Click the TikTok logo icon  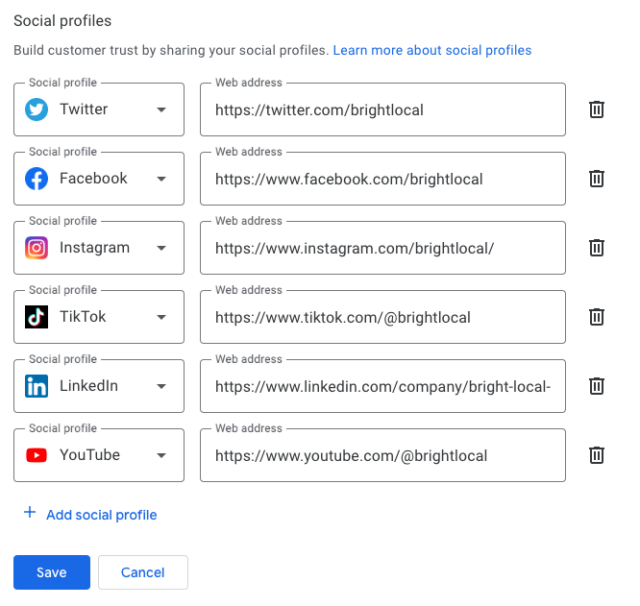click(36, 317)
